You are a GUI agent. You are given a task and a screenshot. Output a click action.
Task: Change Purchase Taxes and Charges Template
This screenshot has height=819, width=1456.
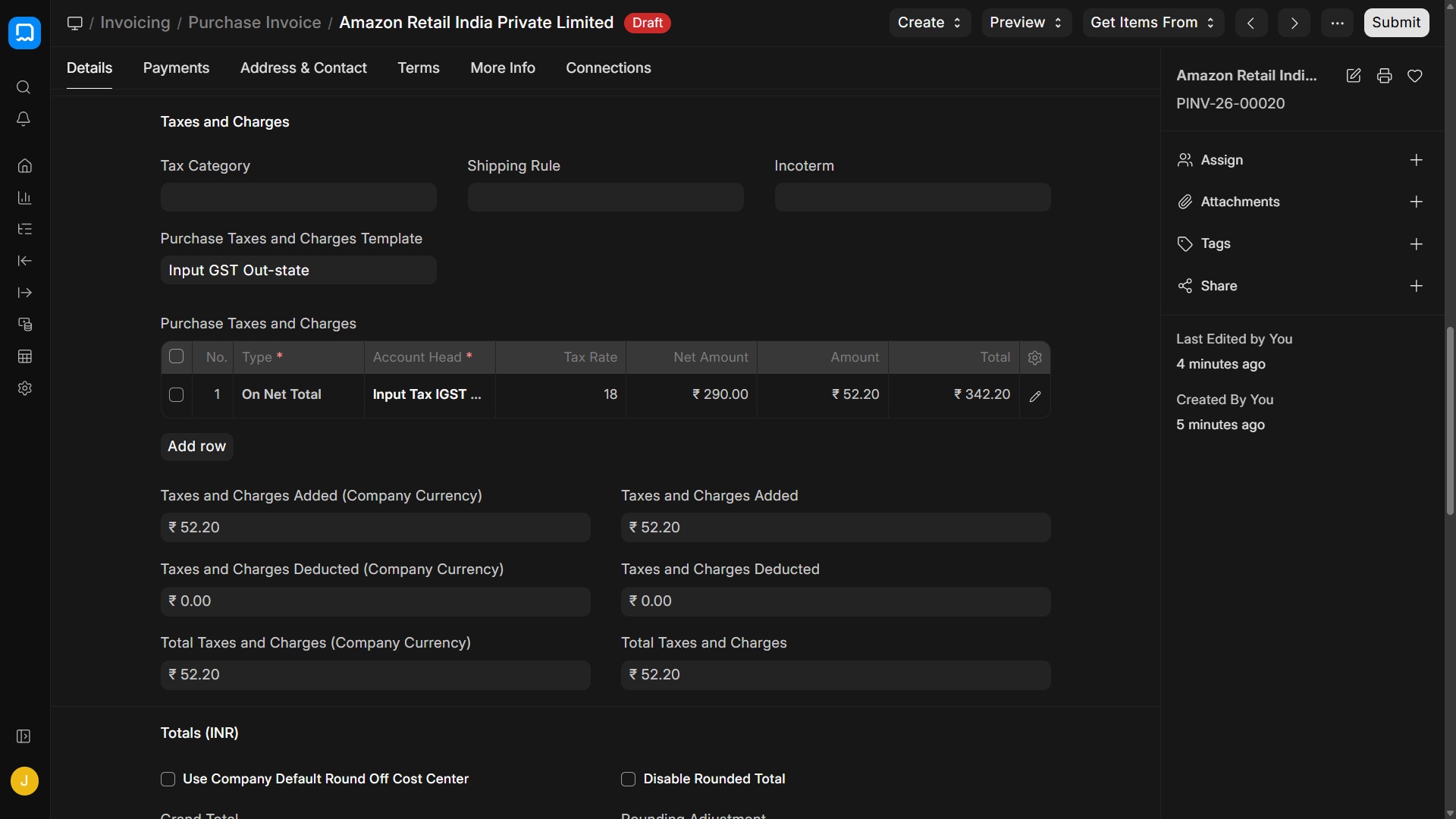298,270
